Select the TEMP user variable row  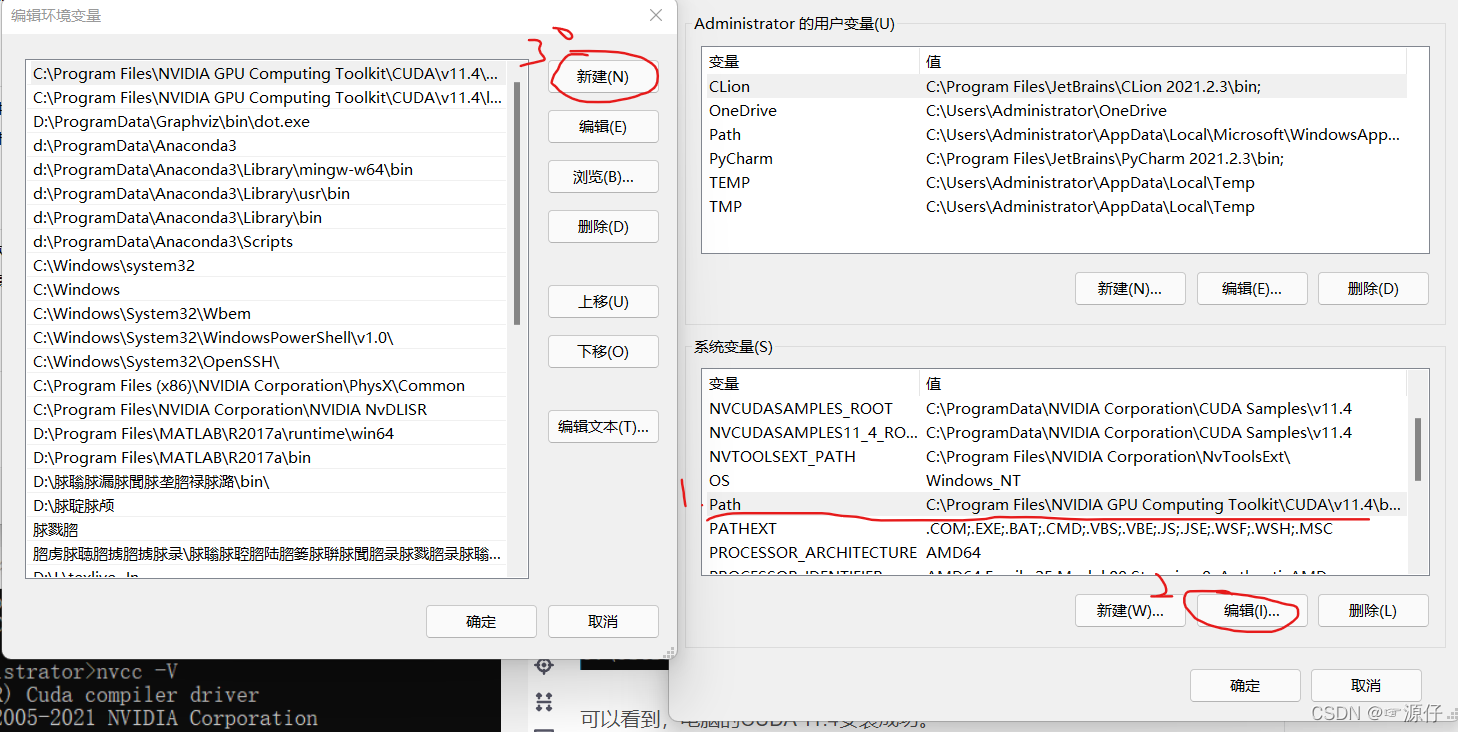click(x=1055, y=183)
